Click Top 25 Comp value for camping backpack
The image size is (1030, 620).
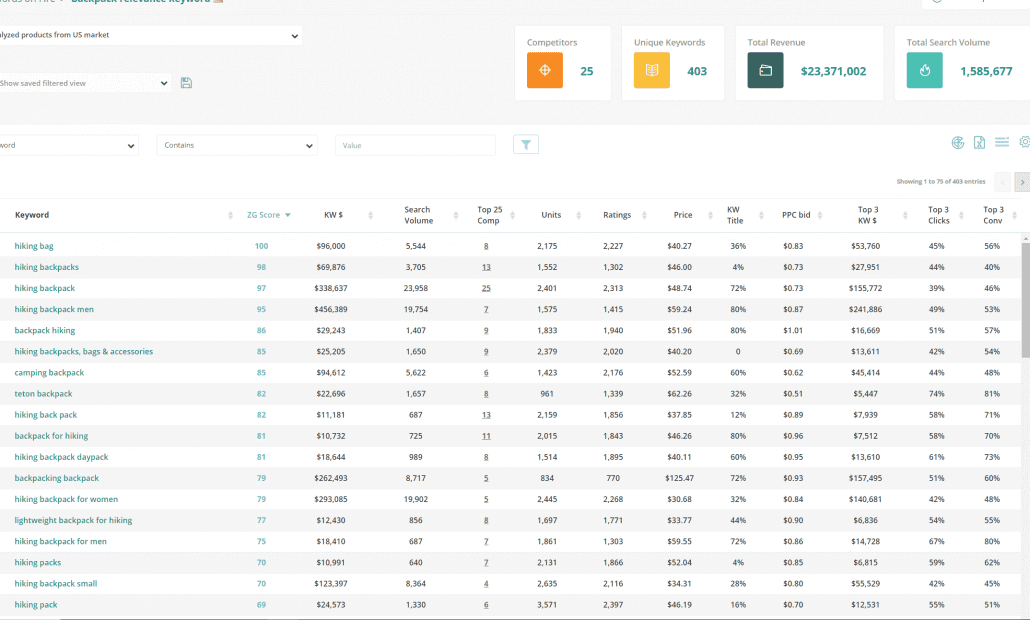coord(486,373)
